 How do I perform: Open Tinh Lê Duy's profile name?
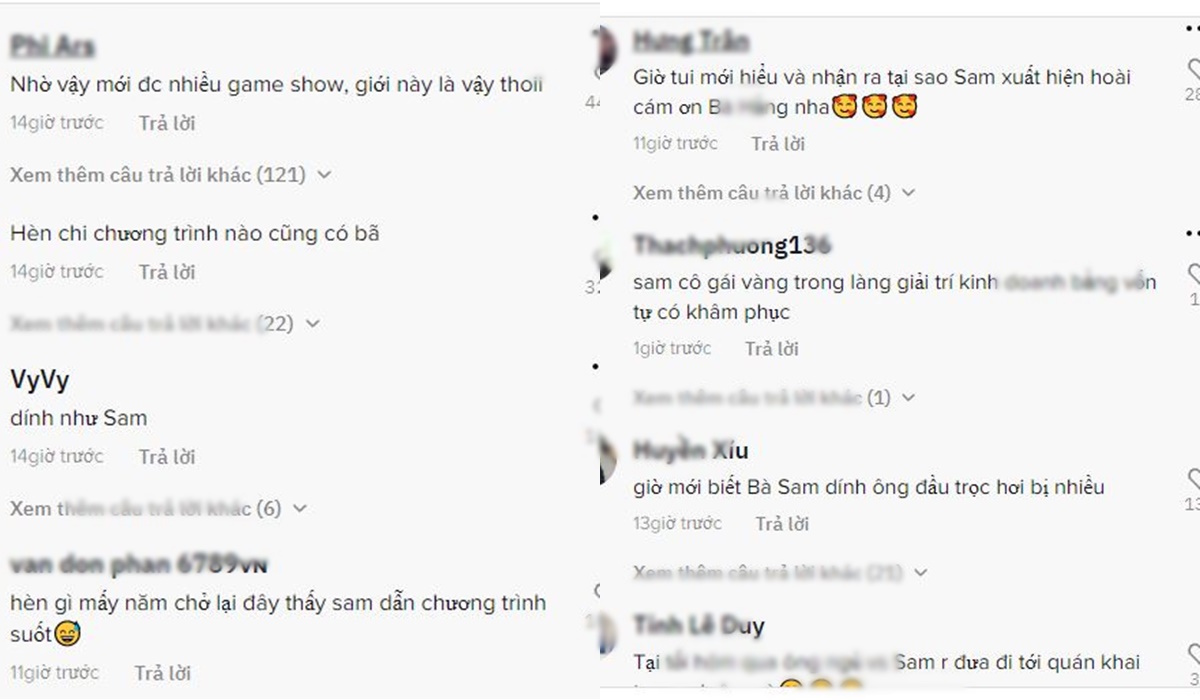click(x=699, y=627)
